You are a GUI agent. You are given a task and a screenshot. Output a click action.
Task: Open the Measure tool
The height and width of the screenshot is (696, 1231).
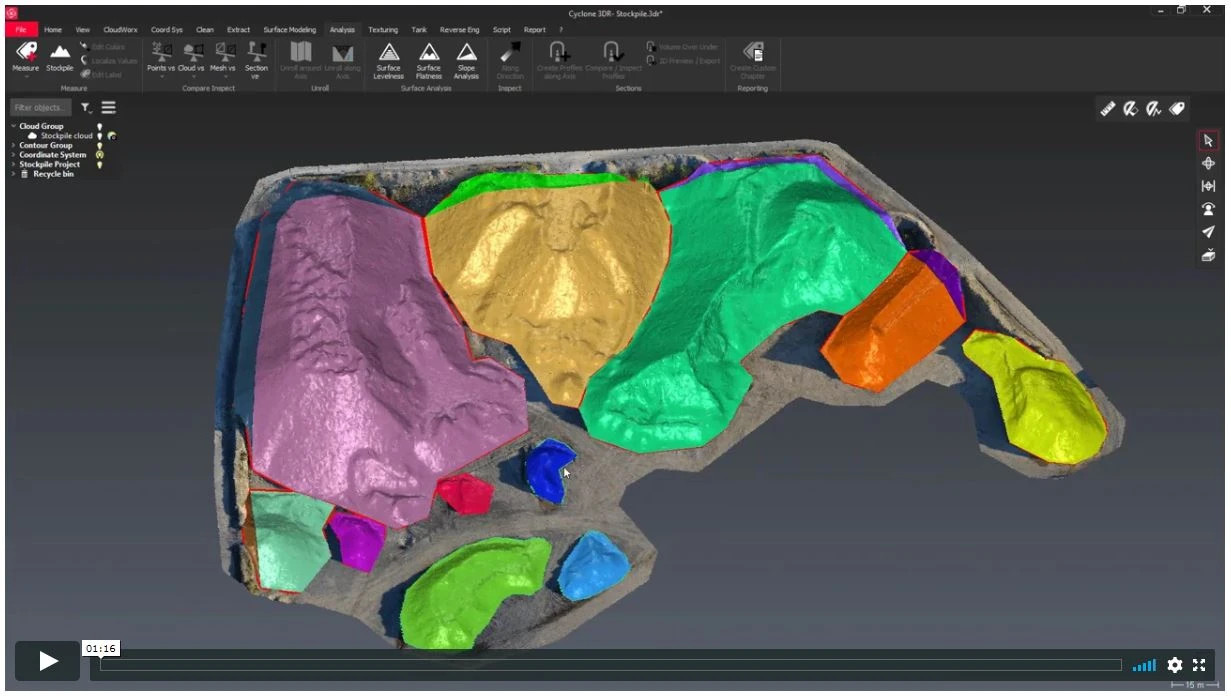(x=26, y=57)
